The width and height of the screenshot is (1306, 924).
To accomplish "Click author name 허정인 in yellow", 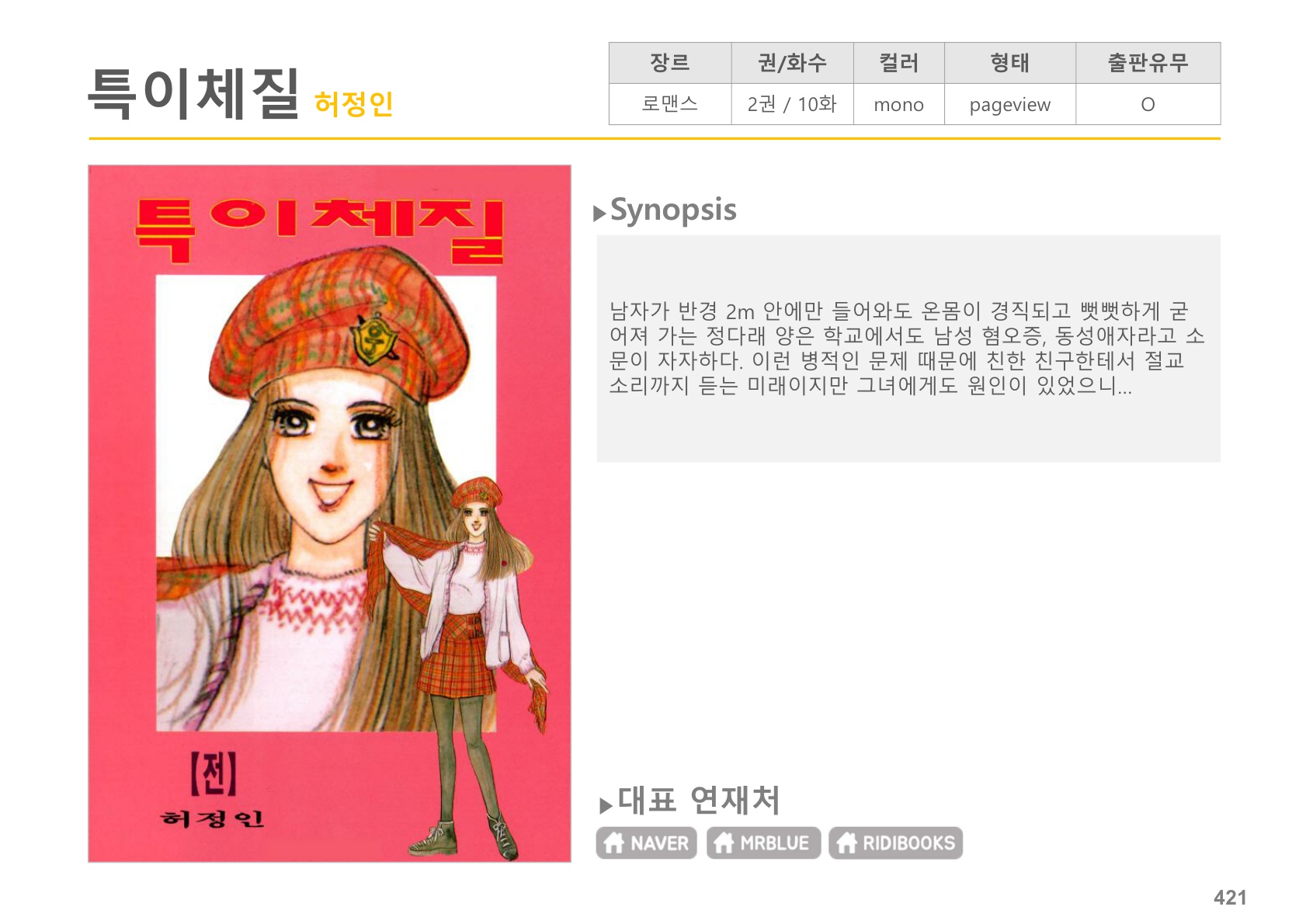I will pos(354,103).
